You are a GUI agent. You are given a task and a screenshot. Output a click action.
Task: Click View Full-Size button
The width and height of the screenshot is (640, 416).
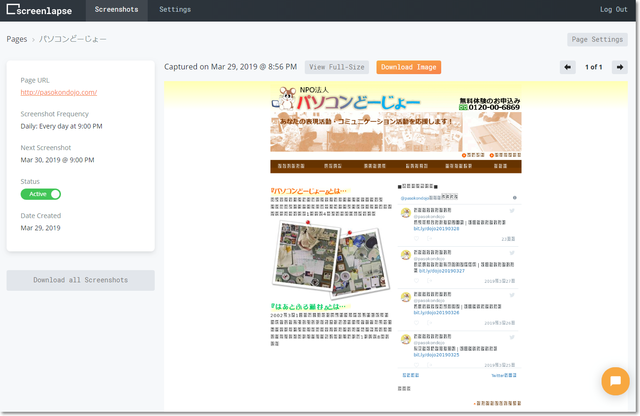(x=336, y=67)
